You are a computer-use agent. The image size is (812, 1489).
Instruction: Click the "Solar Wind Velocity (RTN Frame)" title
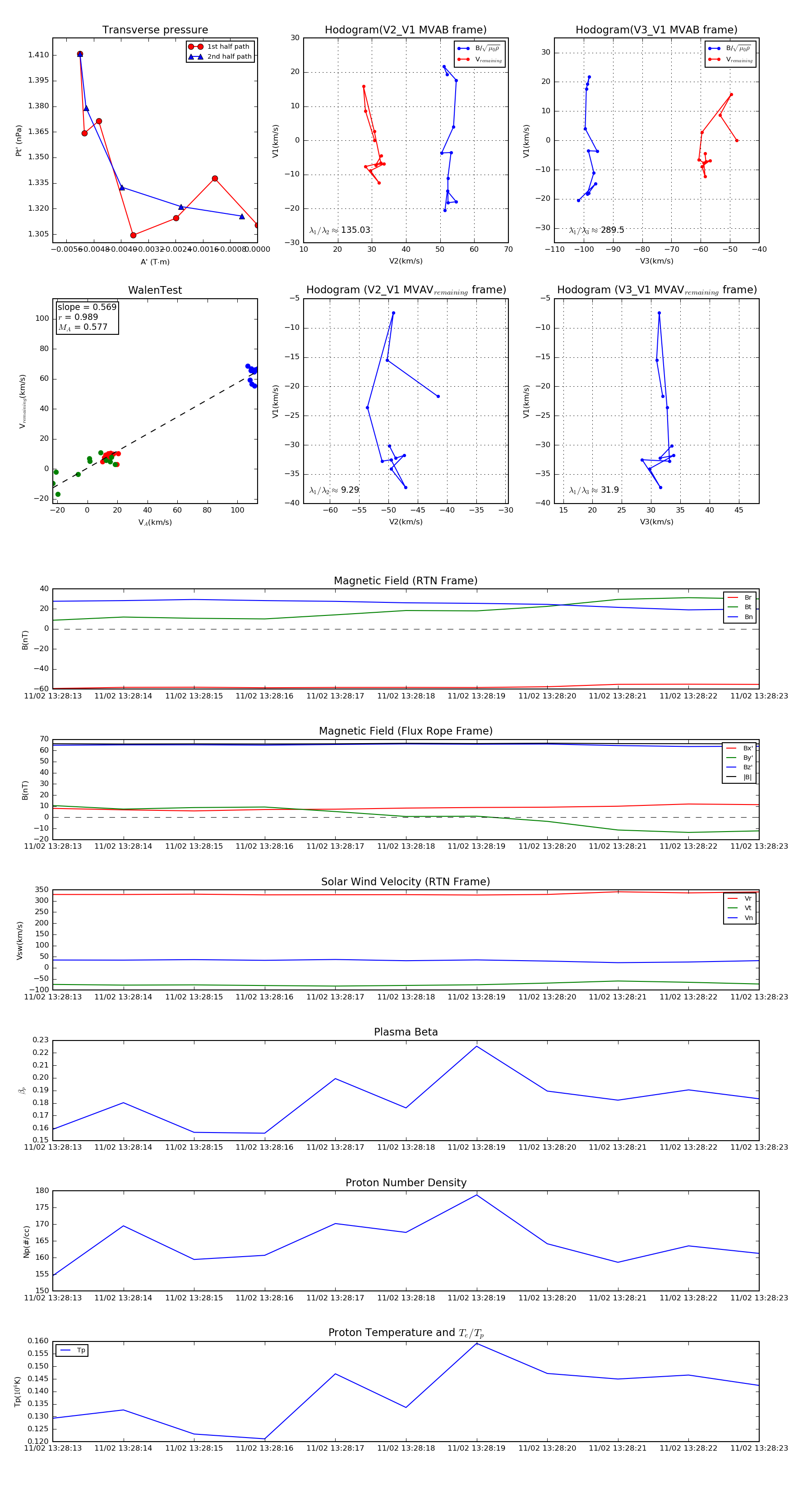(406, 882)
